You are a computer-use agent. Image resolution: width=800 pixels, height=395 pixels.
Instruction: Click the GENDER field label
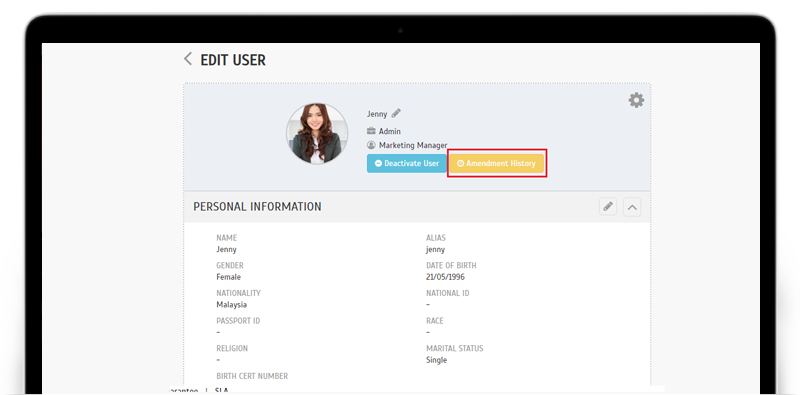click(230, 265)
